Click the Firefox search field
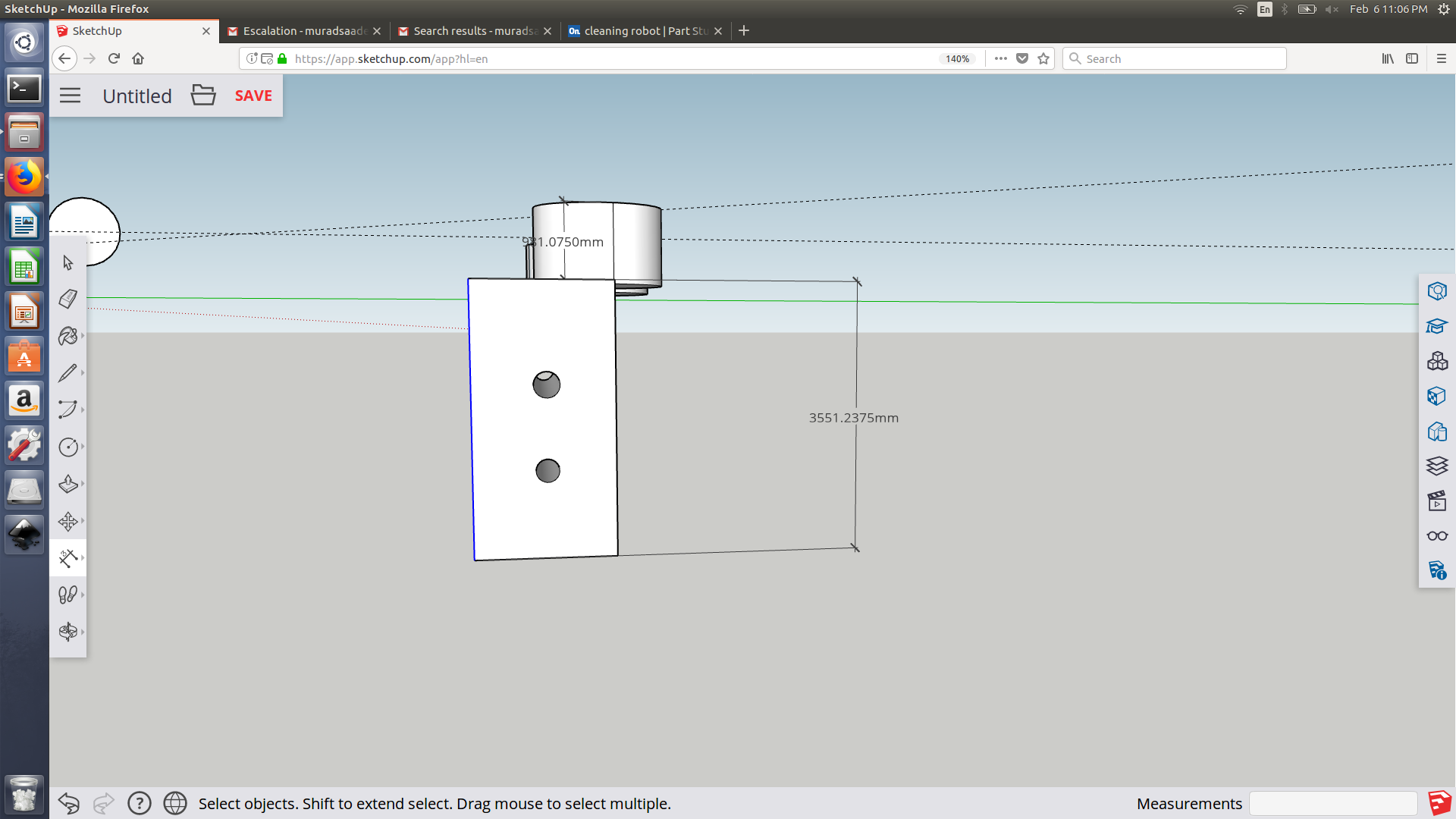This screenshot has height=819, width=1456. pos(1175,58)
